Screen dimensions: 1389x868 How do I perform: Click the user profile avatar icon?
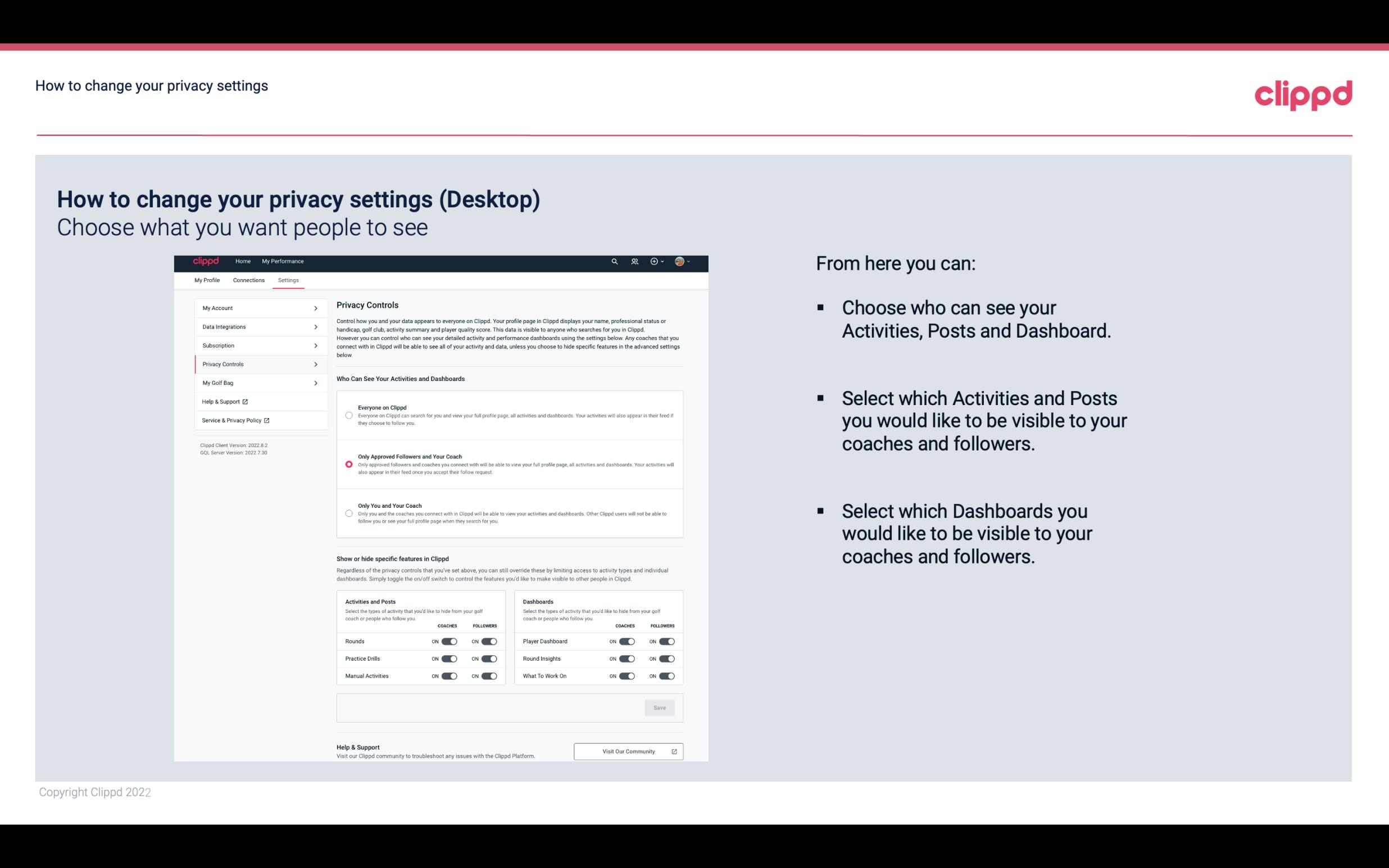click(x=679, y=261)
